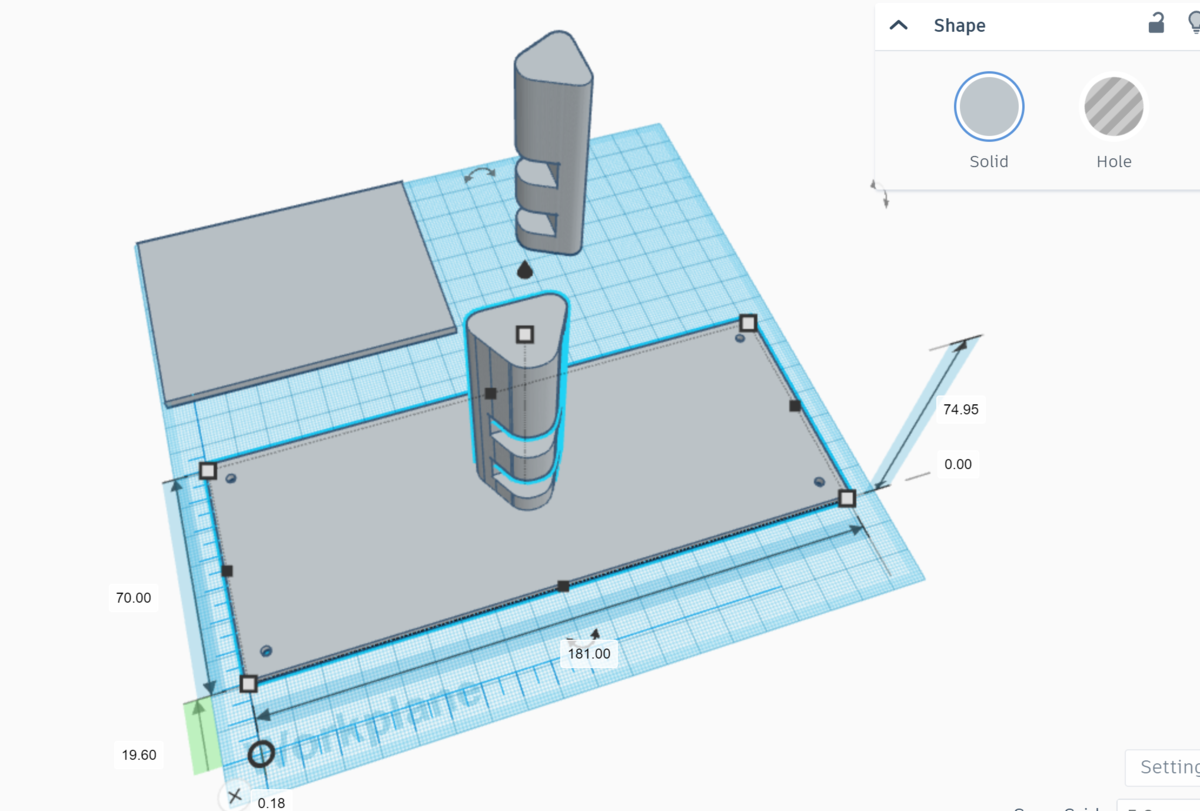The height and width of the screenshot is (811, 1200).
Task: Click the white corner handle at the plate's near corner
Action: (247, 684)
